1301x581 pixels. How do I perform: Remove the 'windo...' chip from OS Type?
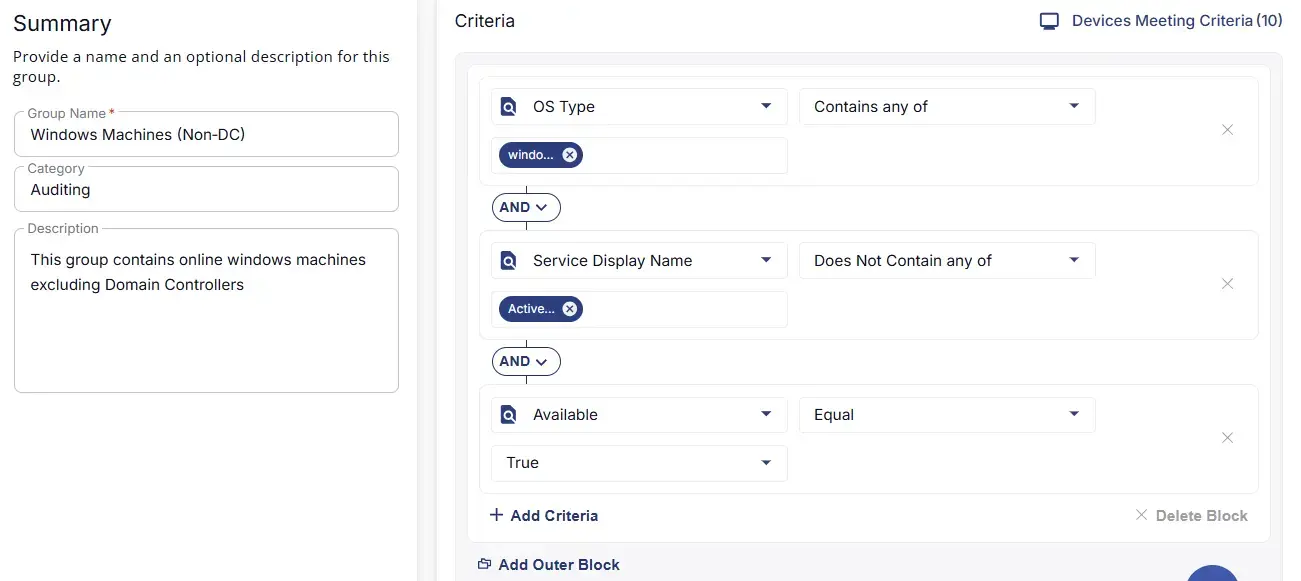[x=569, y=155]
